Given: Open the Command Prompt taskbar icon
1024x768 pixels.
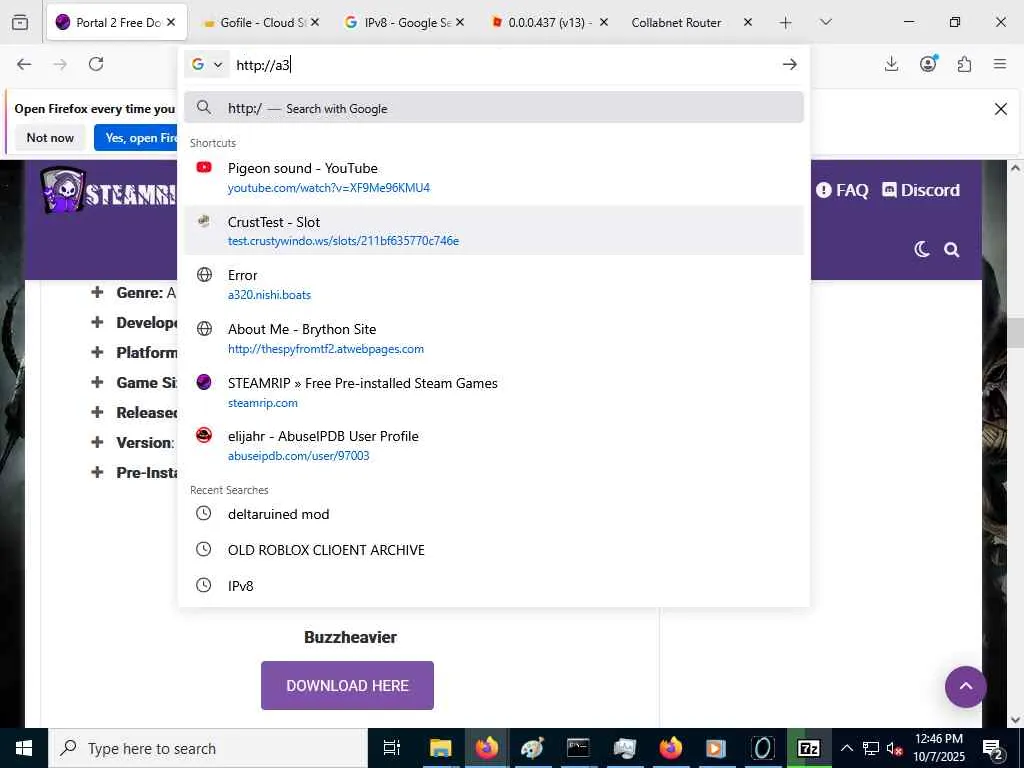Looking at the screenshot, I should (578, 748).
